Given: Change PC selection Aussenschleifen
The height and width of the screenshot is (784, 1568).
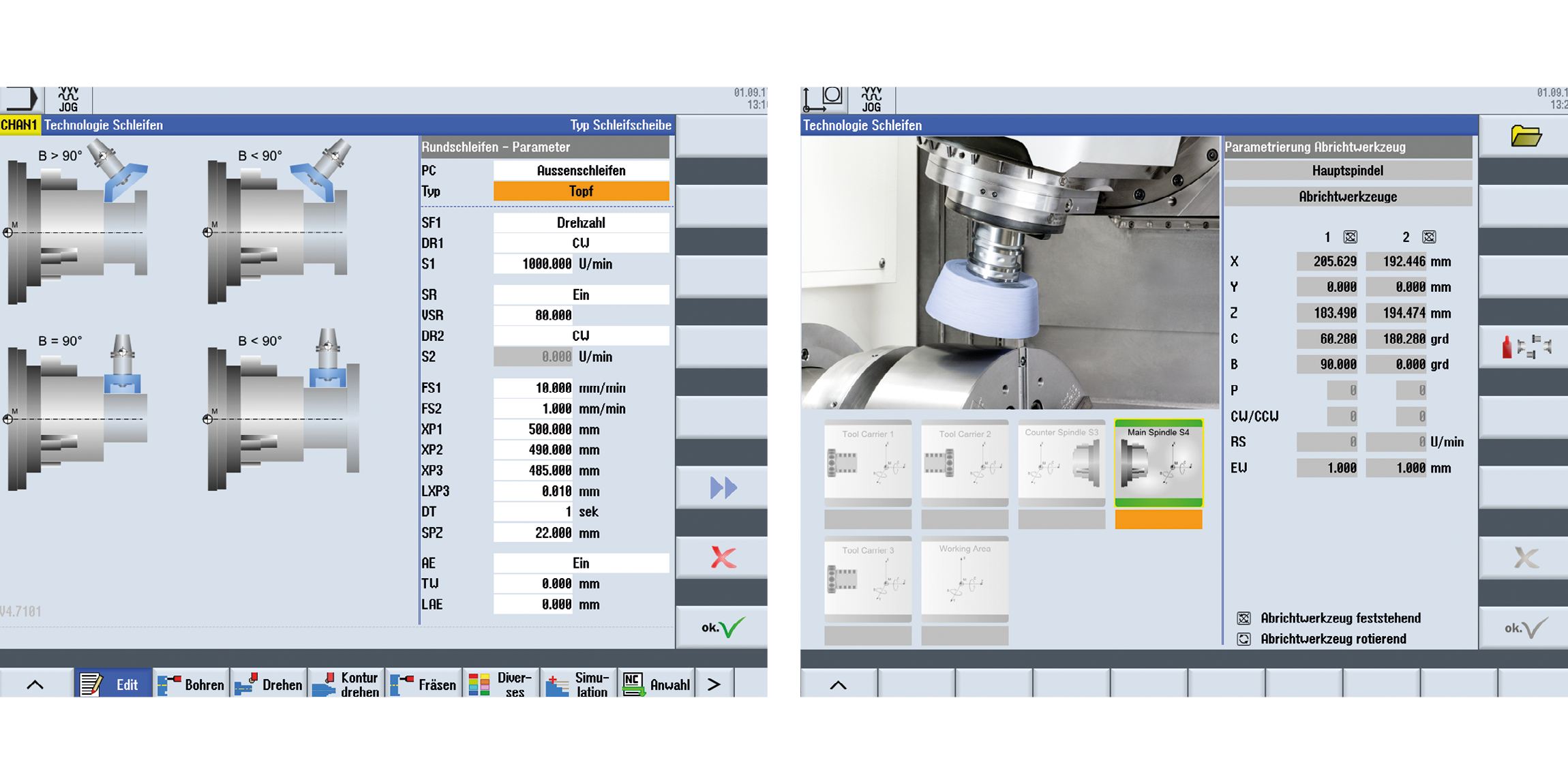Looking at the screenshot, I should click(x=581, y=170).
